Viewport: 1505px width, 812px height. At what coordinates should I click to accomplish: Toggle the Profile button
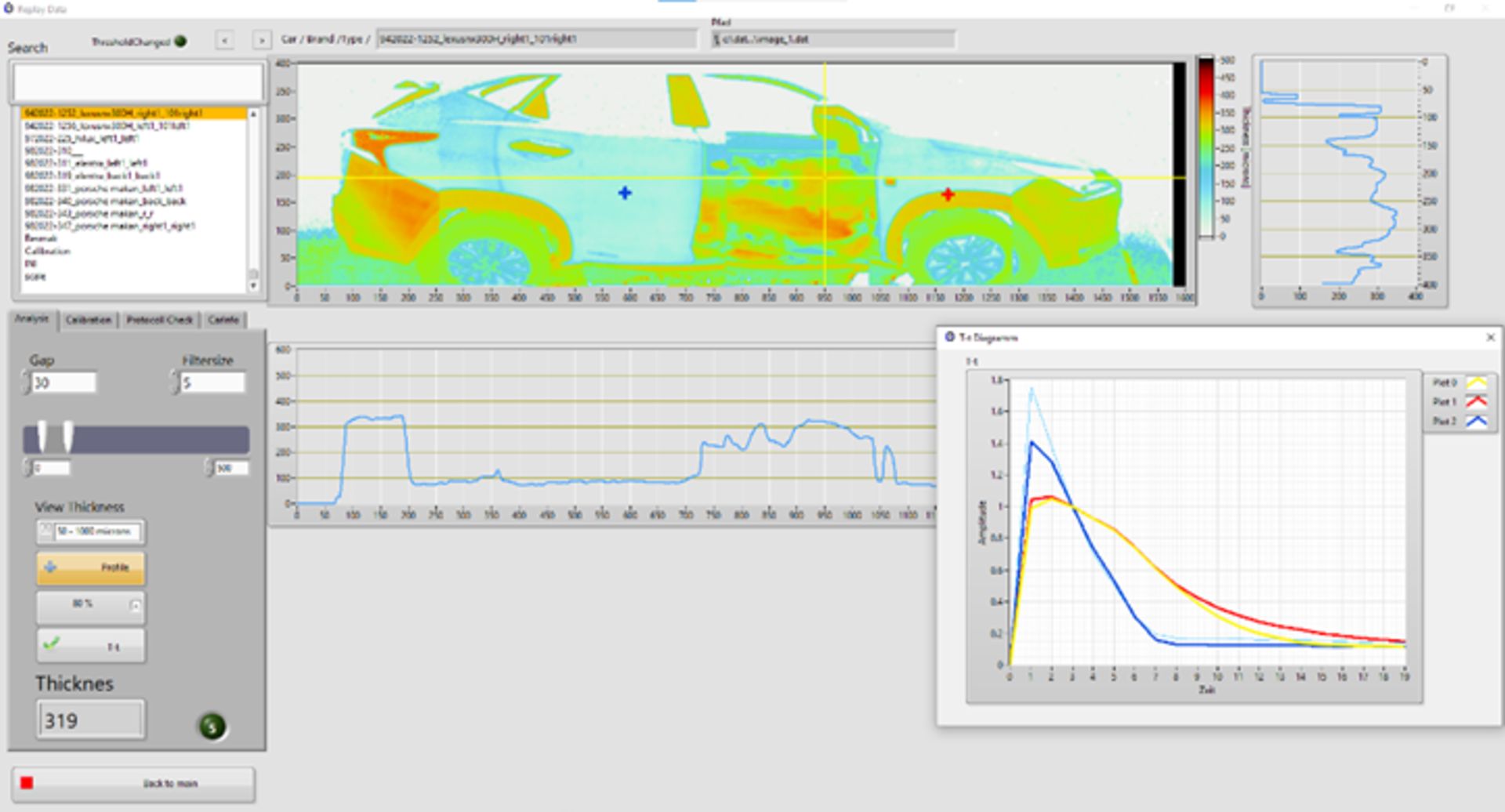tap(90, 567)
